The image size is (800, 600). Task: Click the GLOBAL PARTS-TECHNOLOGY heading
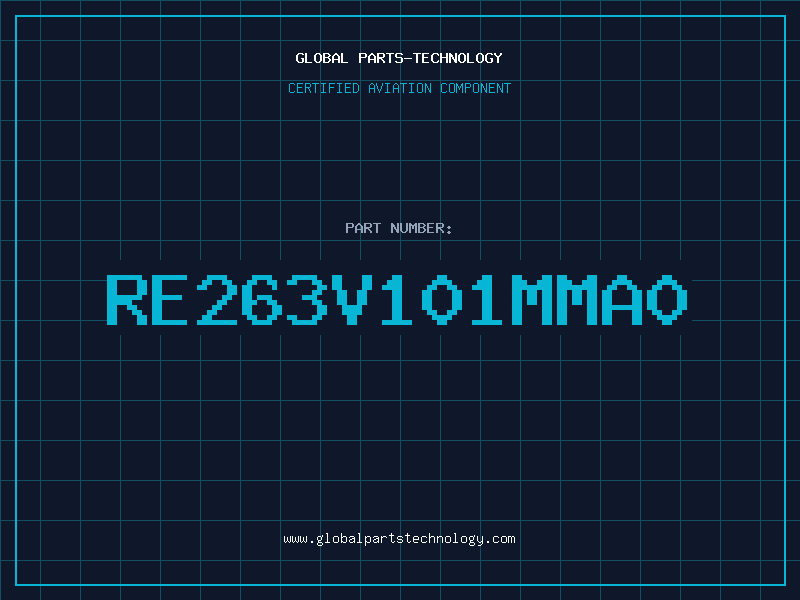(x=399, y=58)
